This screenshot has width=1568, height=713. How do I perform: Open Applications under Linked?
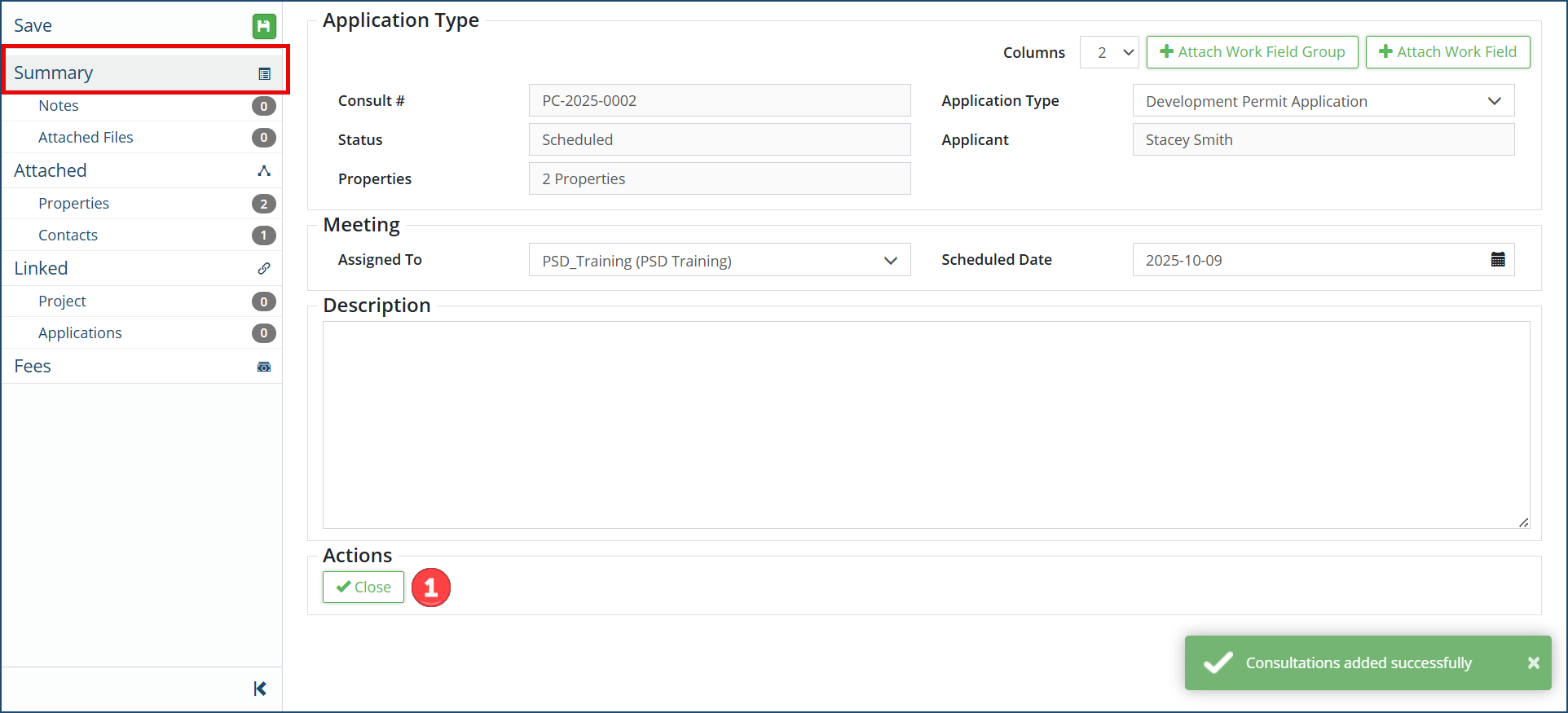(80, 333)
